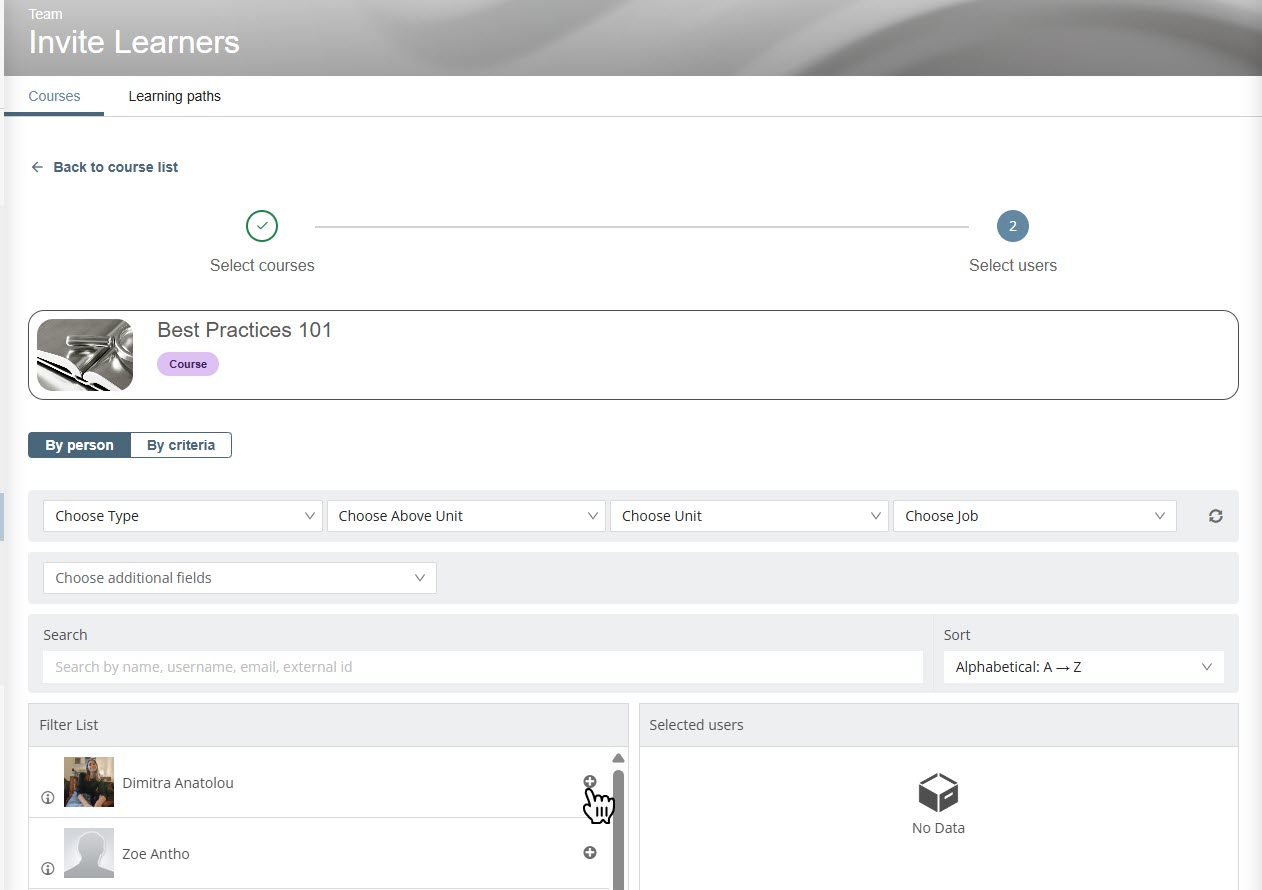This screenshot has height=890, width=1262.
Task: Expand the Choose Job dropdown
Action: pyautogui.click(x=1034, y=516)
